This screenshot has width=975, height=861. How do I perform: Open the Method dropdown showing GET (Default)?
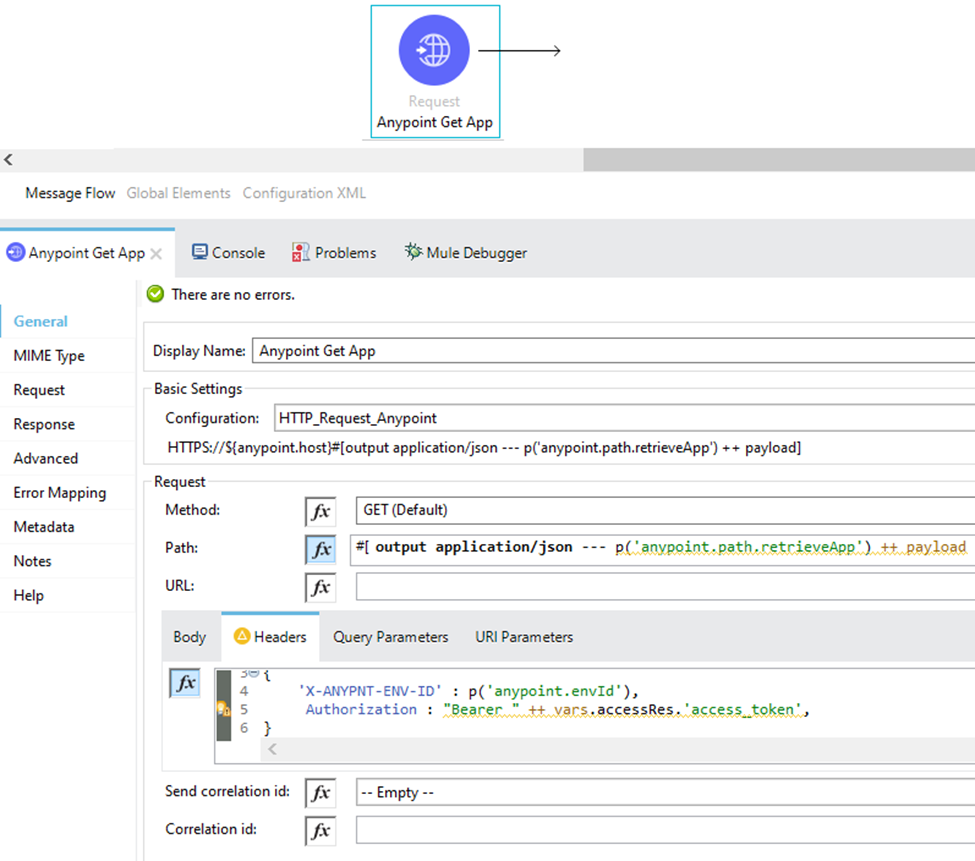point(665,510)
